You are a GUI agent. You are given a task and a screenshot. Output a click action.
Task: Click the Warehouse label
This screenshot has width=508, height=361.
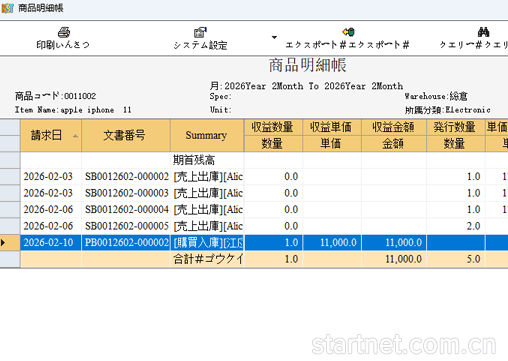point(436,96)
